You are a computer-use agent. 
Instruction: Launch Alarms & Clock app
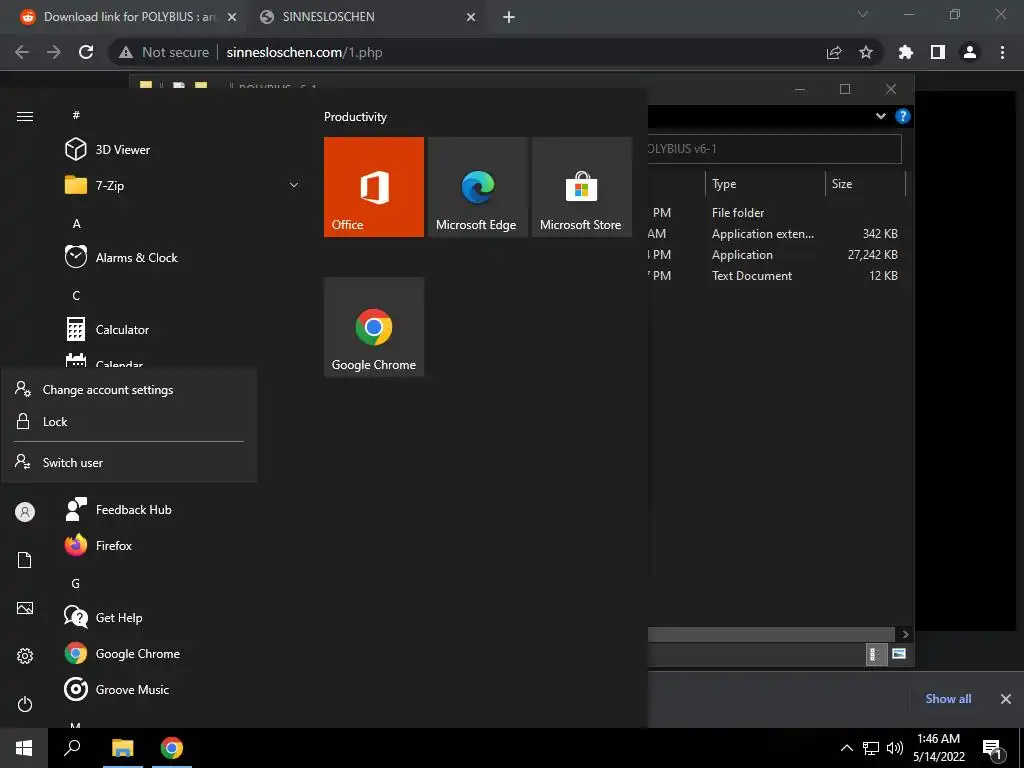pyautogui.click(x=136, y=257)
